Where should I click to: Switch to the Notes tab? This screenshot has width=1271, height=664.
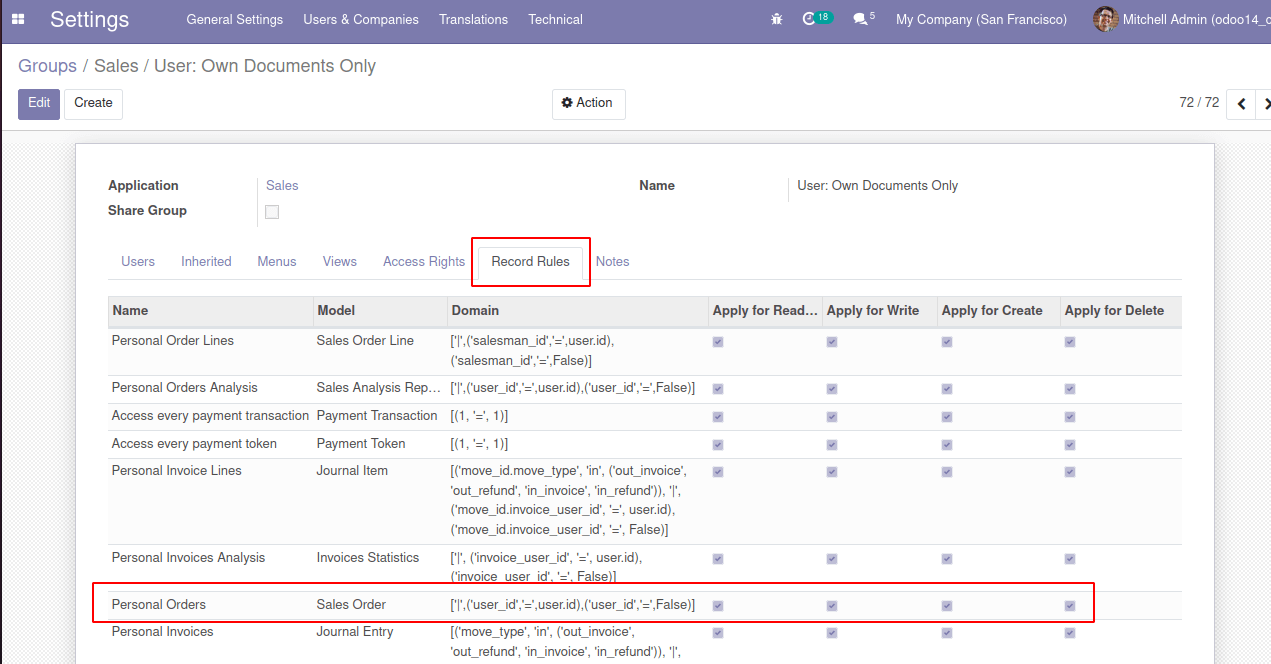(x=613, y=262)
